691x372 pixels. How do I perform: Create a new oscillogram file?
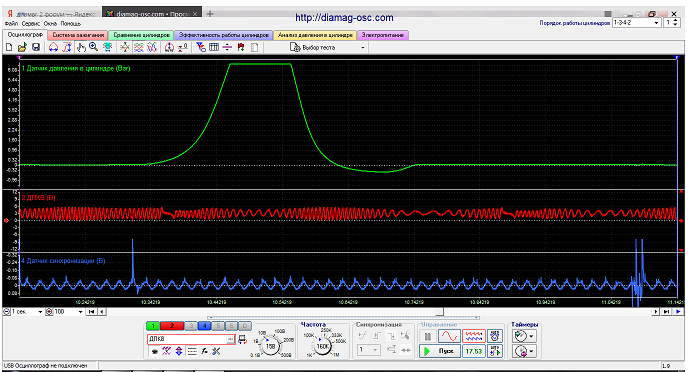[9, 47]
